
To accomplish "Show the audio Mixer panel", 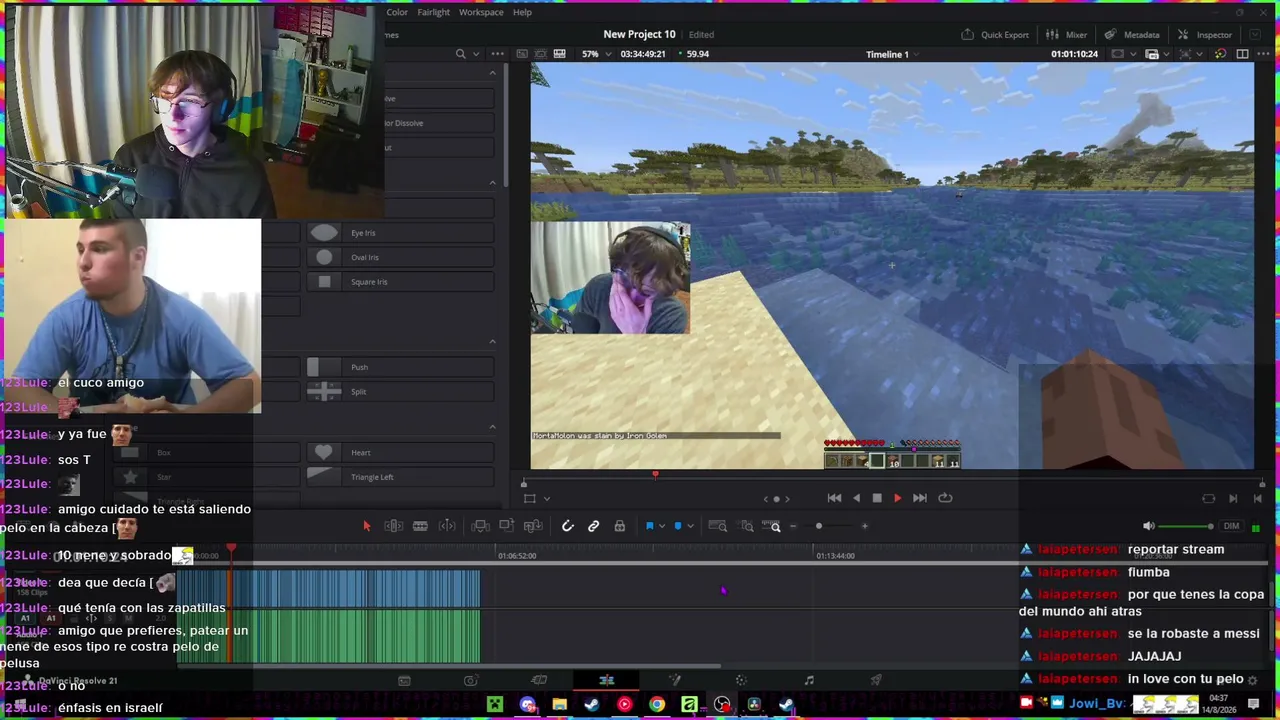I will [1066, 34].
